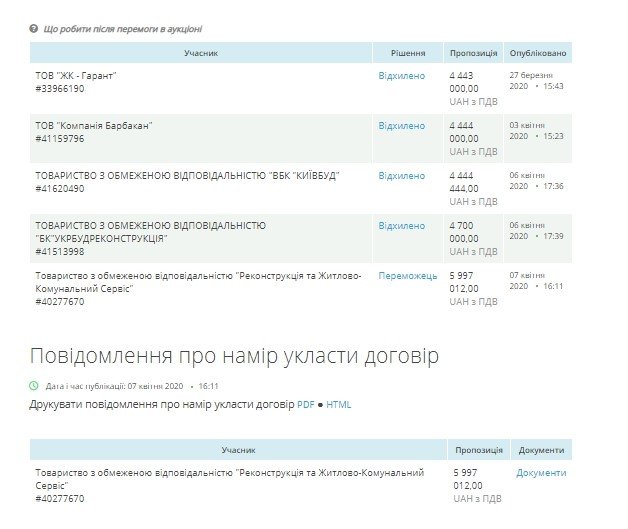
Task: Open the notice in HTML format
Action: click(x=338, y=404)
